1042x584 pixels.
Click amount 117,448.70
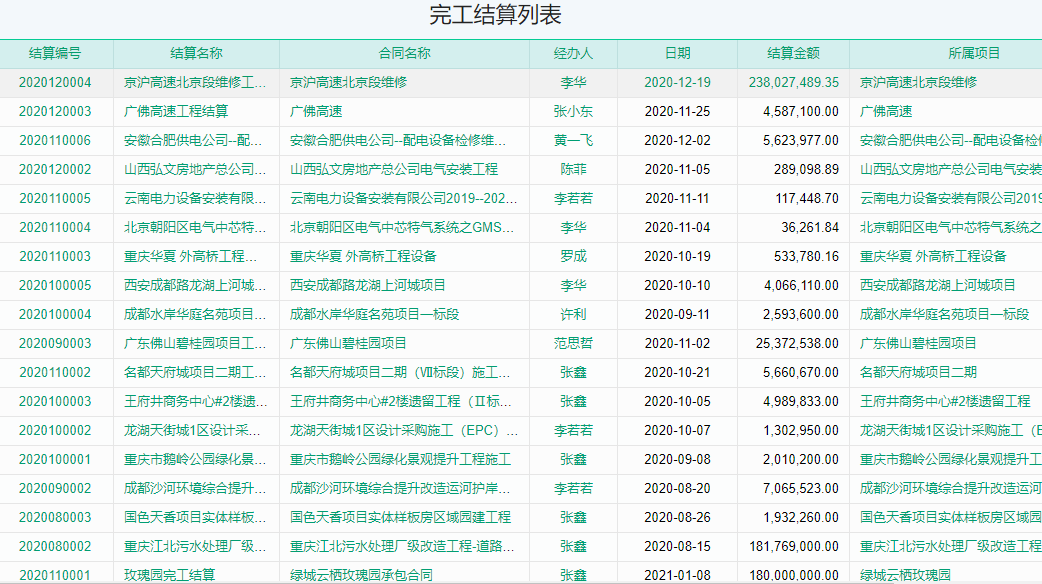pyautogui.click(x=807, y=199)
